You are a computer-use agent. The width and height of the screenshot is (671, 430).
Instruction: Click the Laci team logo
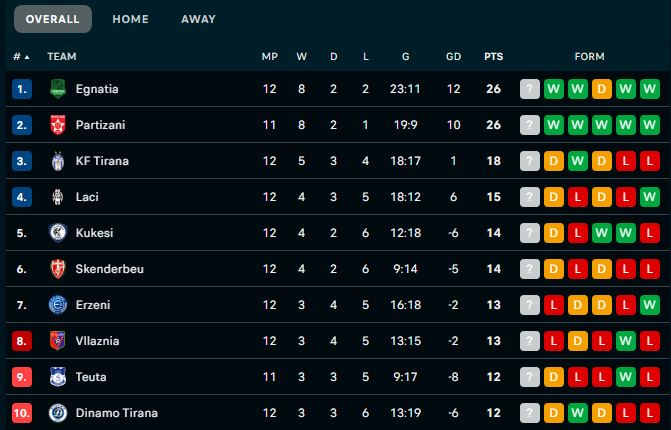pos(57,197)
